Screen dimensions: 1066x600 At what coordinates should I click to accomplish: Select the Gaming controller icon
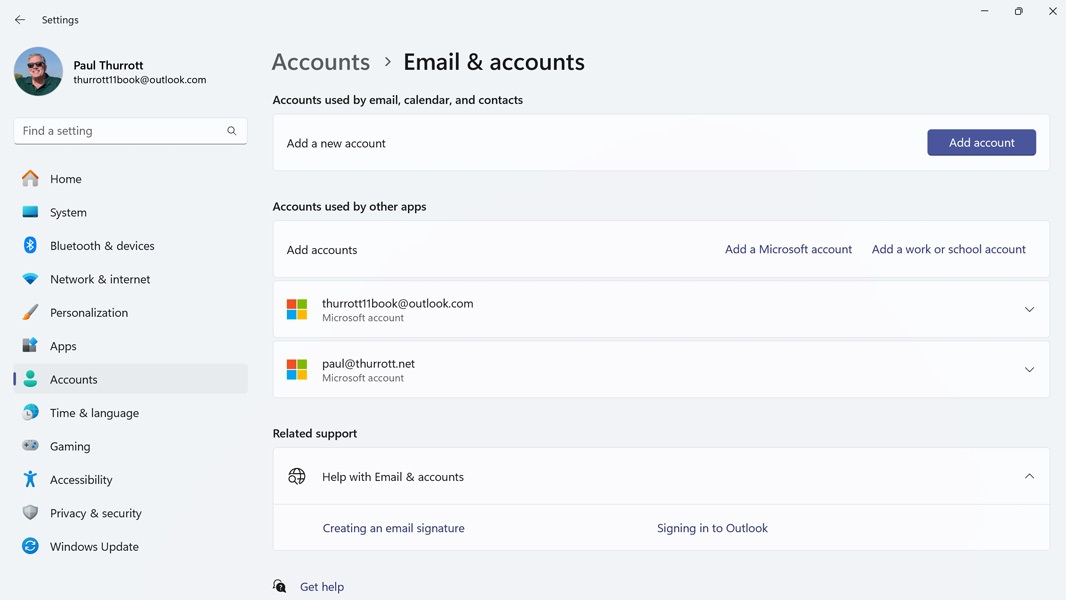pyautogui.click(x=32, y=446)
